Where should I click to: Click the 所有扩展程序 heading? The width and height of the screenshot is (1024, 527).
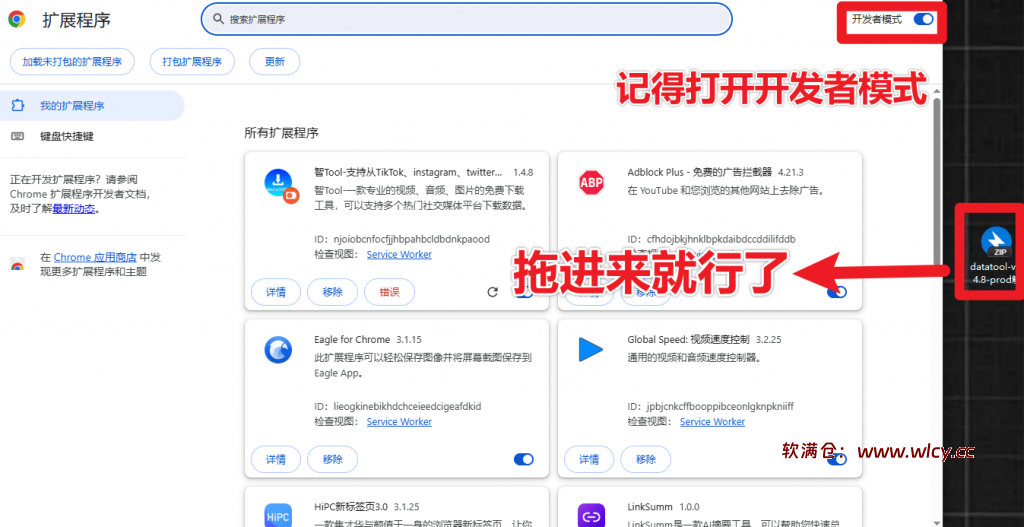click(281, 133)
